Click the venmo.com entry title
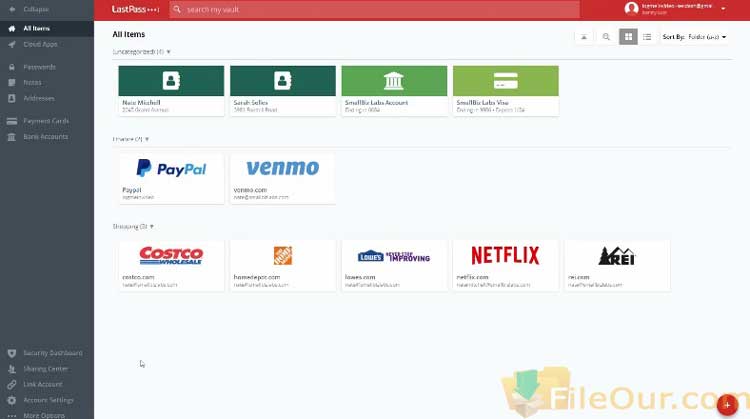 (250, 190)
